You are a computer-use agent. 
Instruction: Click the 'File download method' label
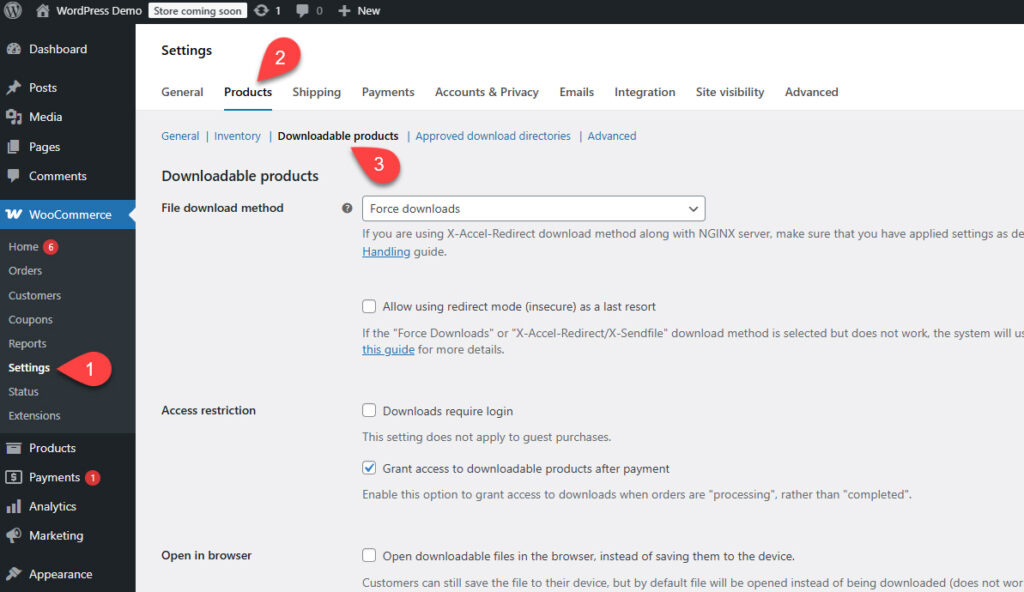pos(222,208)
